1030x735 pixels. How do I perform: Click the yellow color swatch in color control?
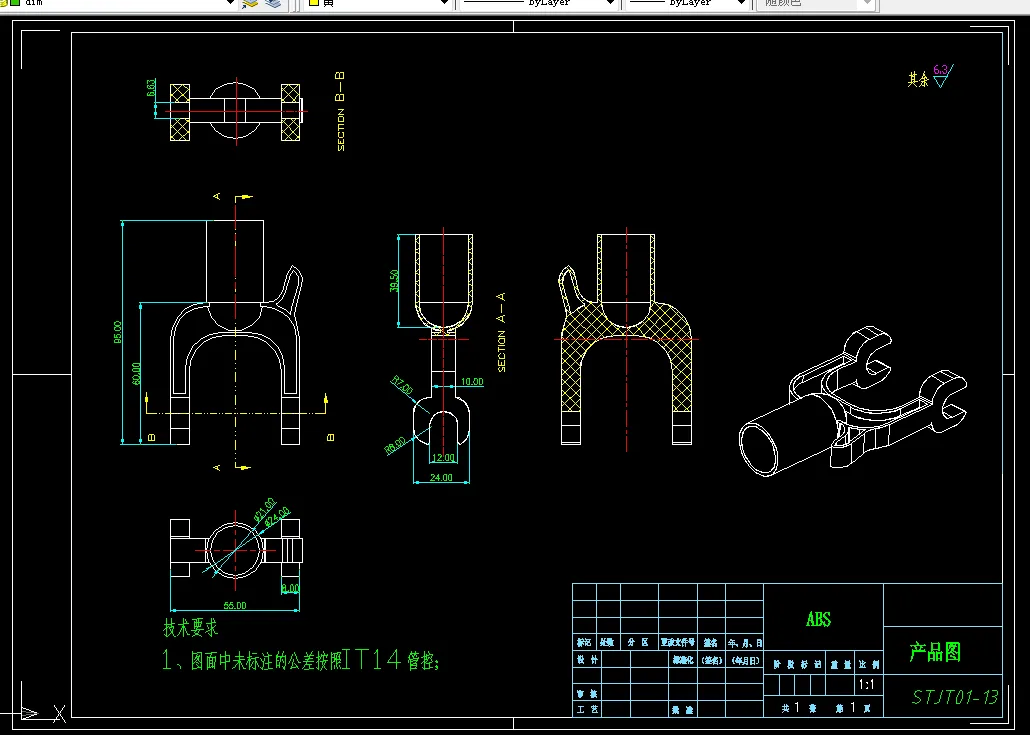314,3
